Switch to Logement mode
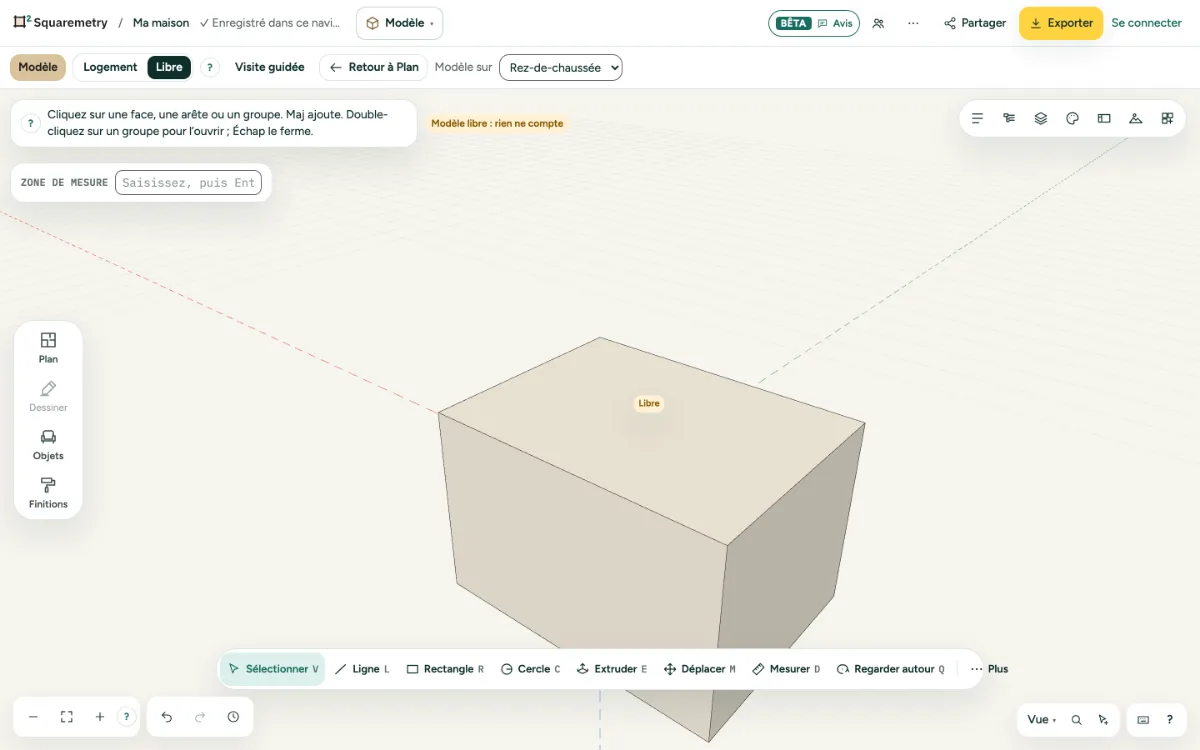 [x=110, y=67]
